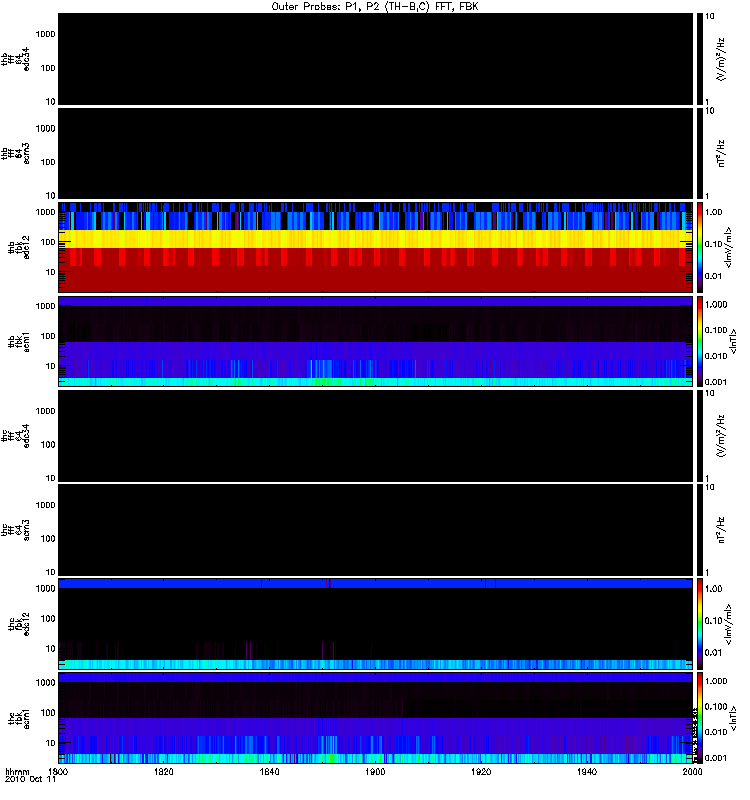750x800 pixels.
Task: Click the '1840' time axis tick label
Action: click(x=269, y=771)
